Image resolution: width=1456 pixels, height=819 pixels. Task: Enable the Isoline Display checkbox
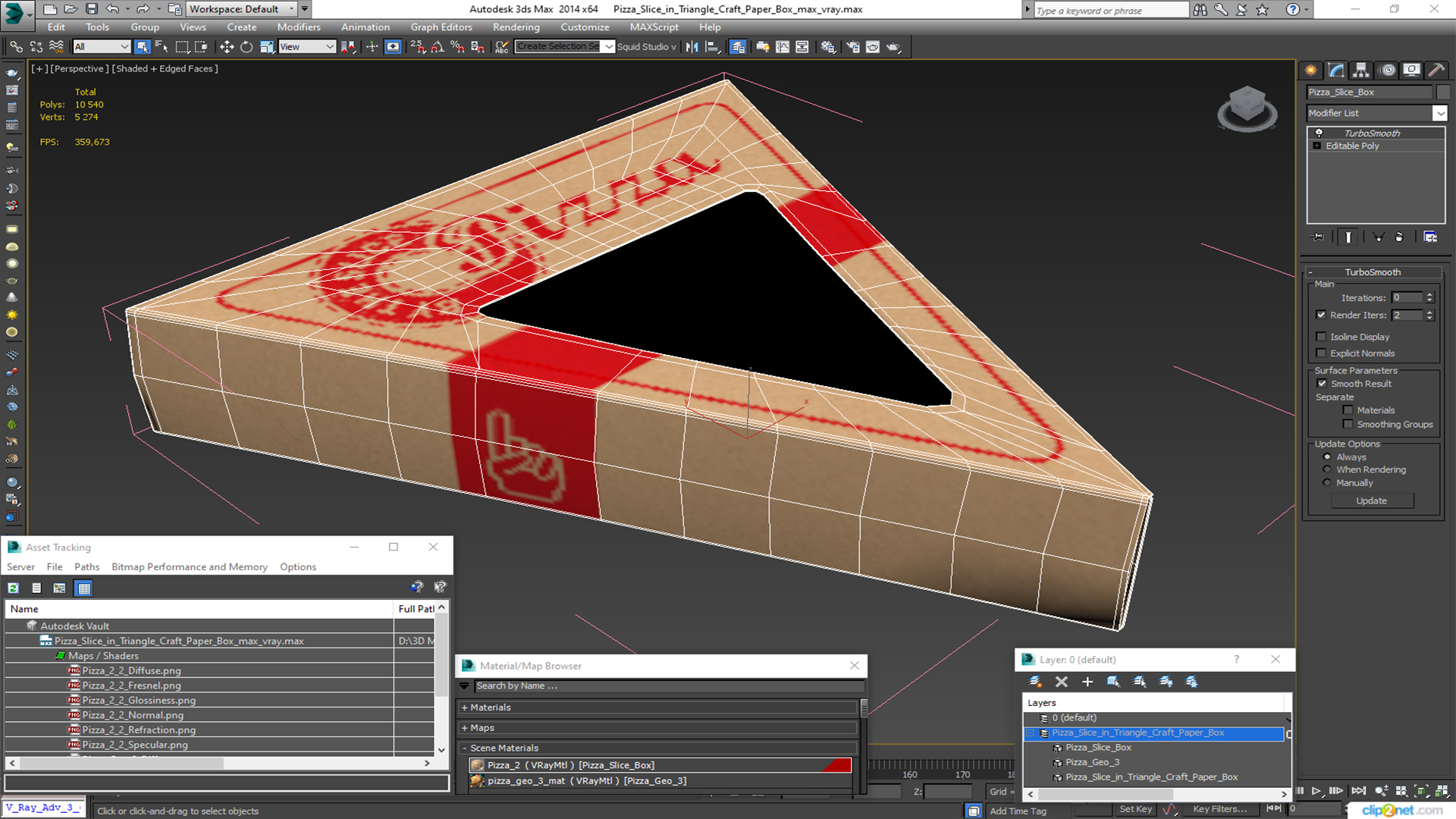click(x=1322, y=337)
